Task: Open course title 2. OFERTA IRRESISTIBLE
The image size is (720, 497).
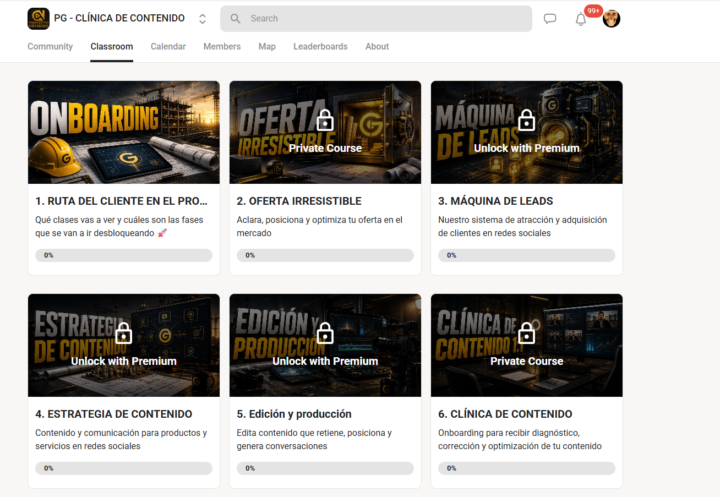Action: 299,201
